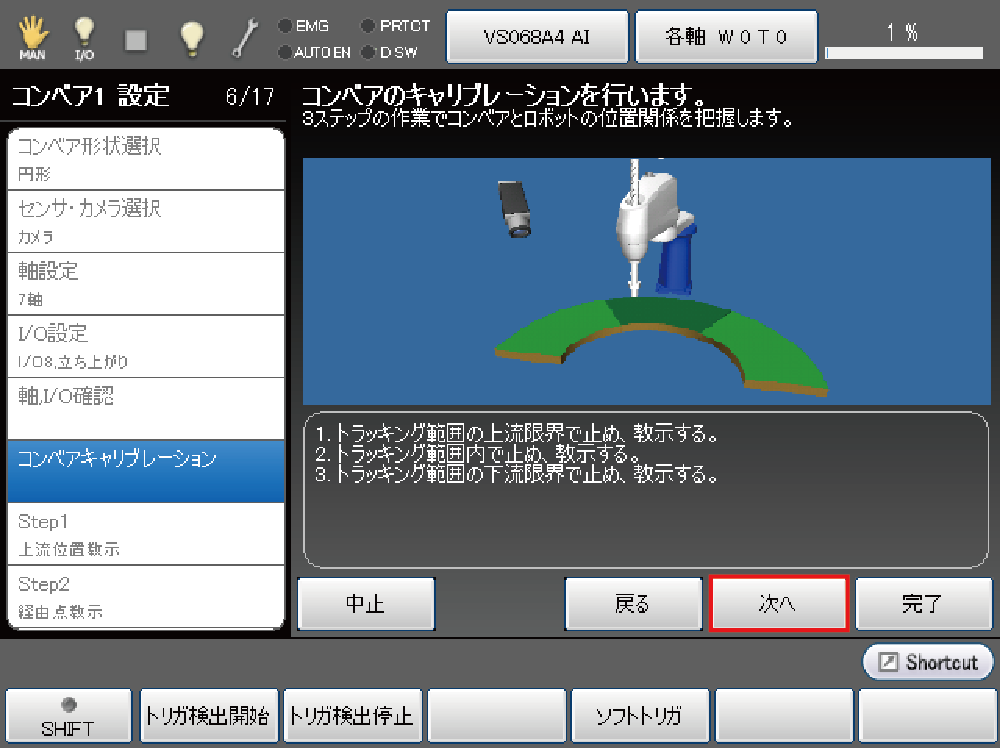This screenshot has height=748, width=1000.
Task: Open the 軸設定 step
Action: point(146,283)
